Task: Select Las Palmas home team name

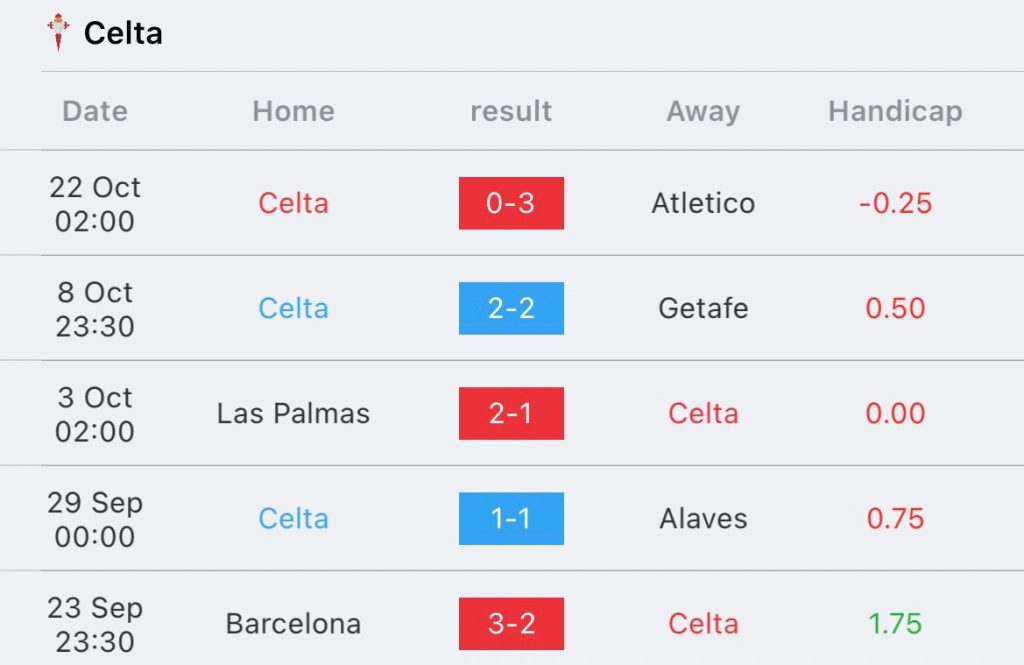Action: tap(293, 414)
